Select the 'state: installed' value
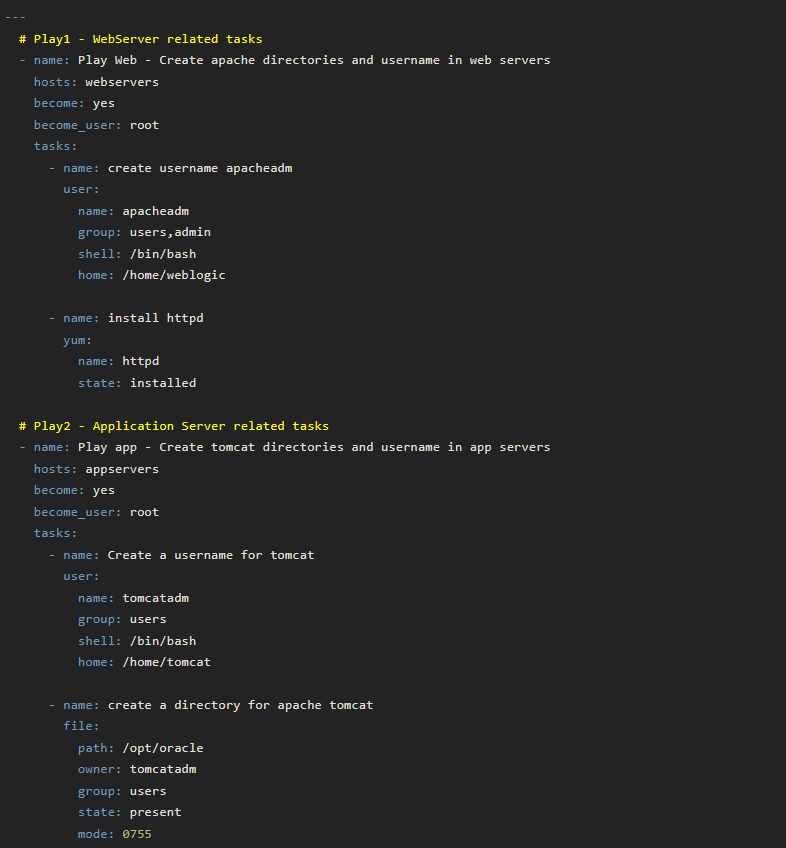 163,383
